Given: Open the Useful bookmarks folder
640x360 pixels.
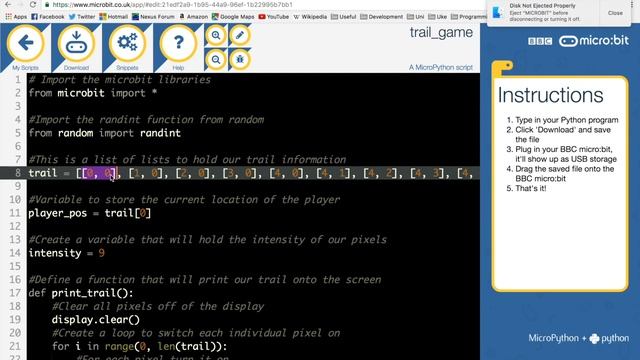Looking at the screenshot, I should 344,17.
